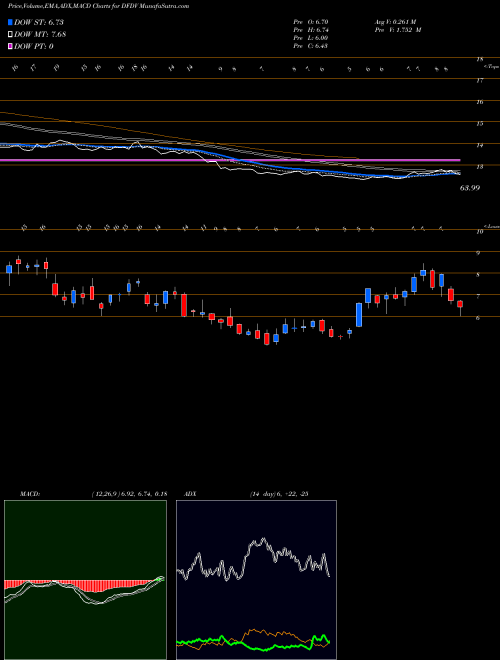Click the 7 price axis label on candle chart
Image resolution: width=500 pixels, height=660 pixels.
tap(478, 296)
